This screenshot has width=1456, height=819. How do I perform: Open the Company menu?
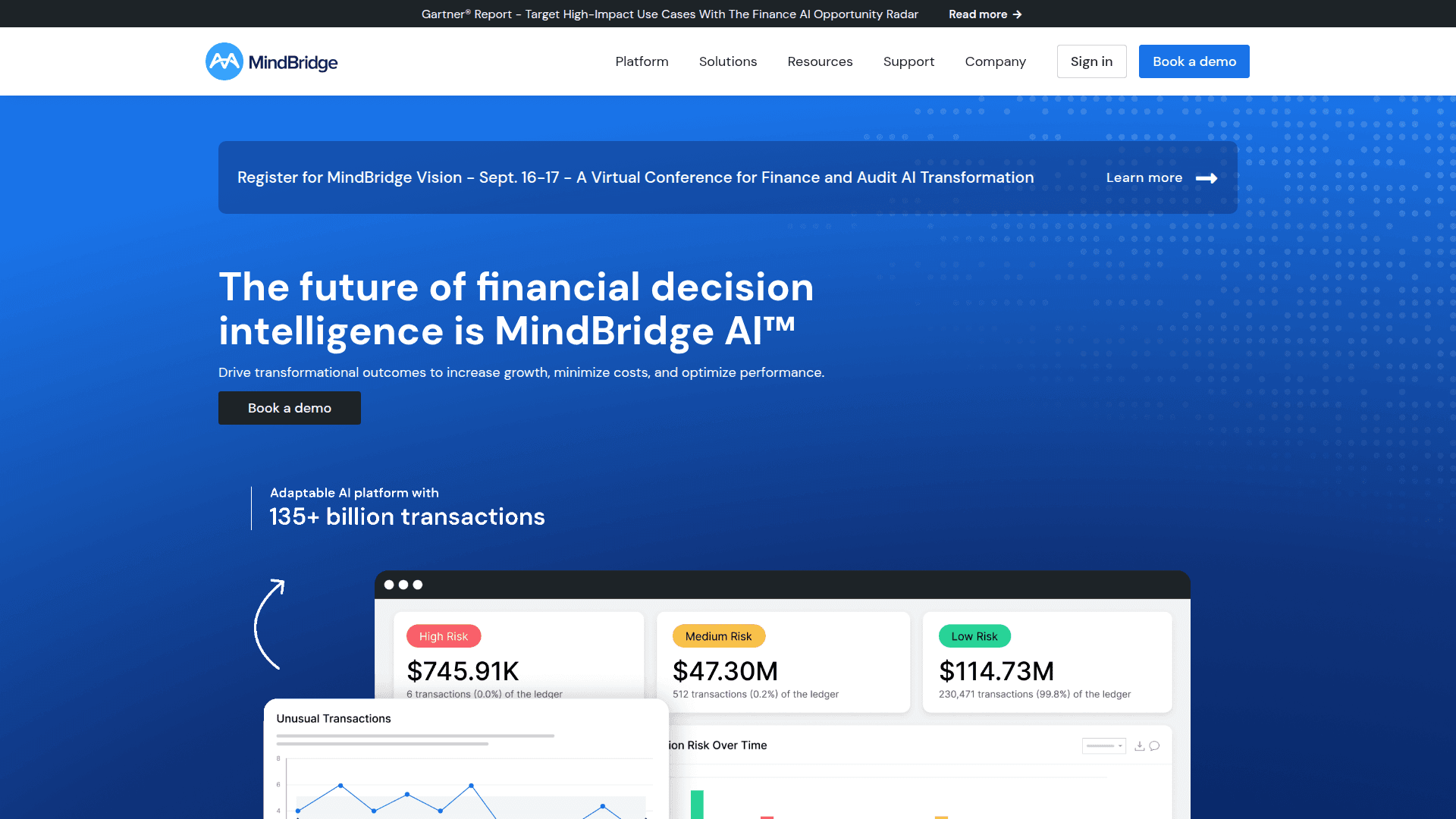click(x=995, y=61)
